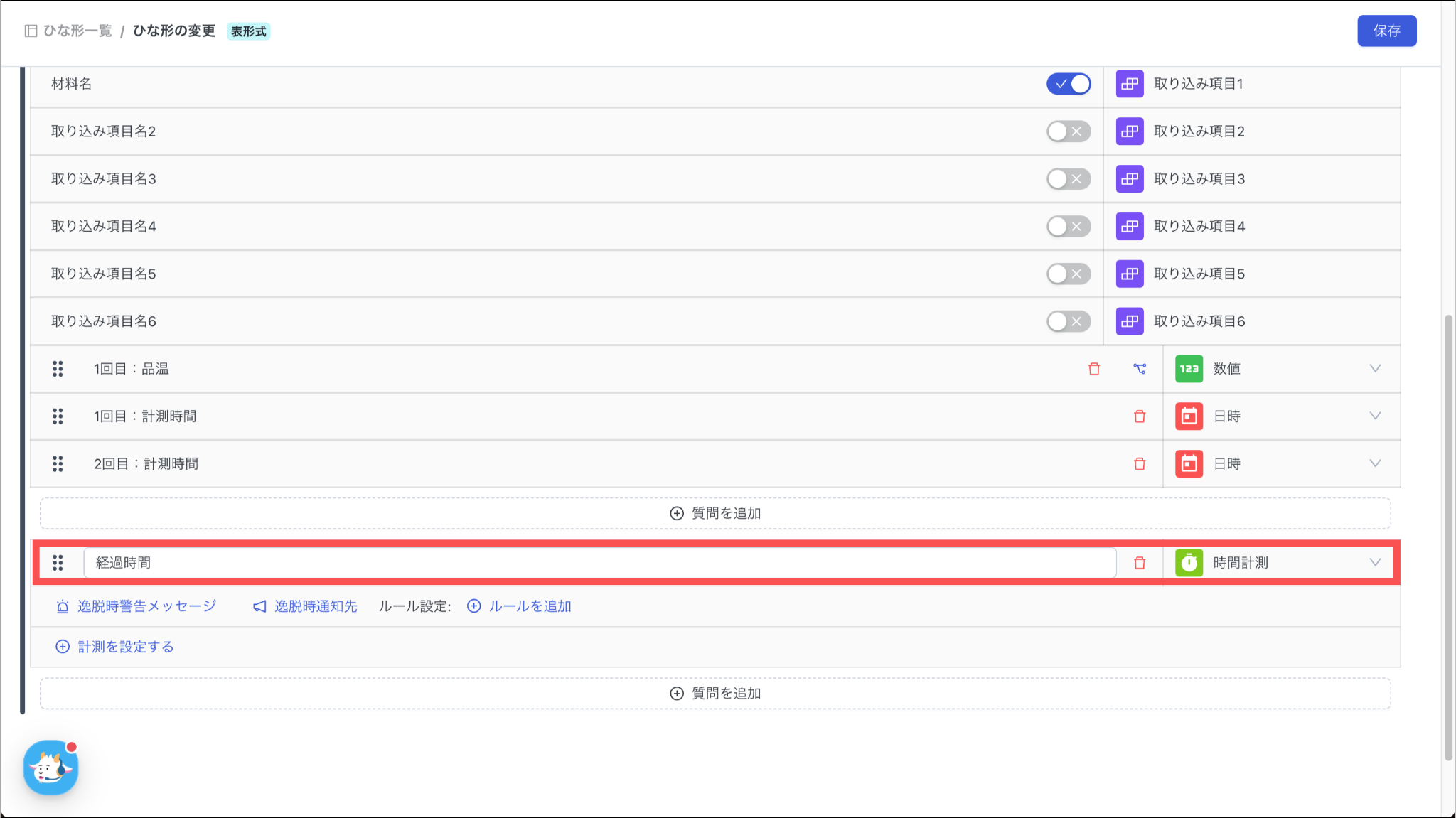Screen dimensions: 1456x818
Task: Enable the 取り込み項目名2 toggle
Action: (x=1068, y=131)
